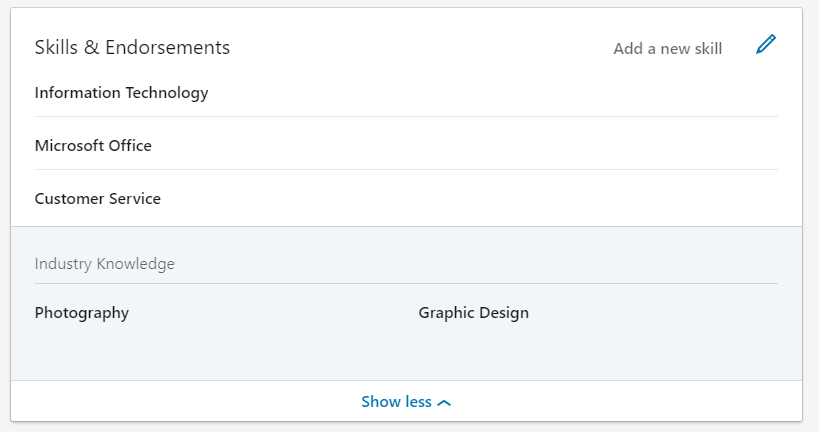Collapse the skills list with Show less
Screen dimensions: 819x432
pos(397,402)
